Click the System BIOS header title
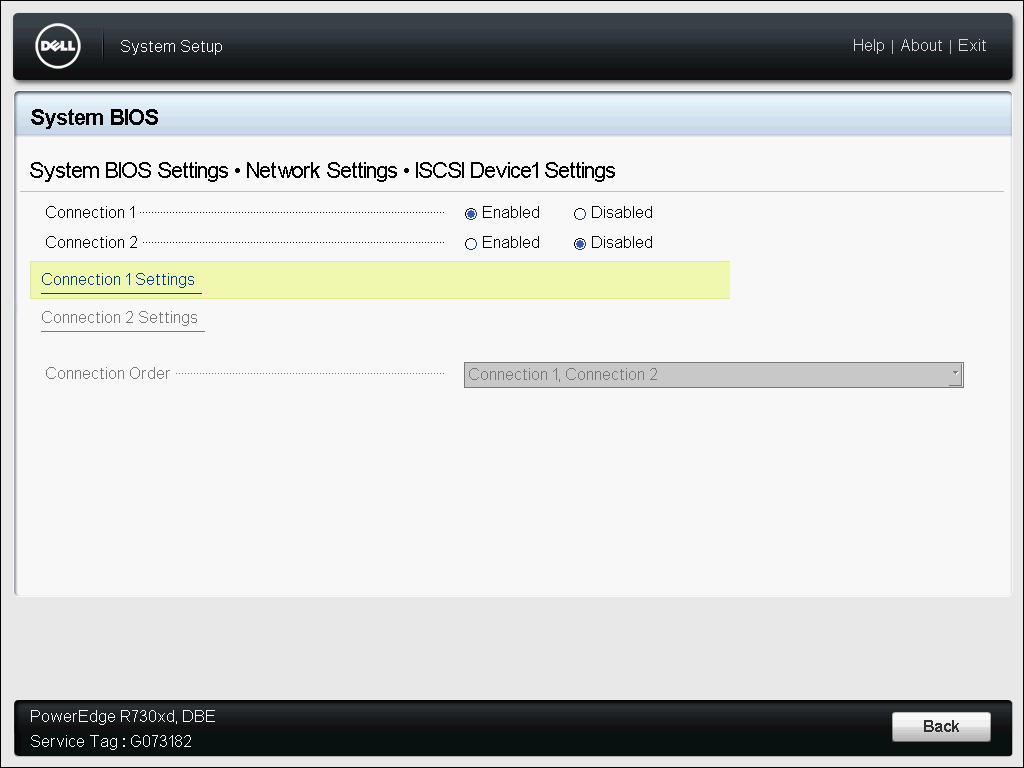This screenshot has height=768, width=1024. (95, 118)
